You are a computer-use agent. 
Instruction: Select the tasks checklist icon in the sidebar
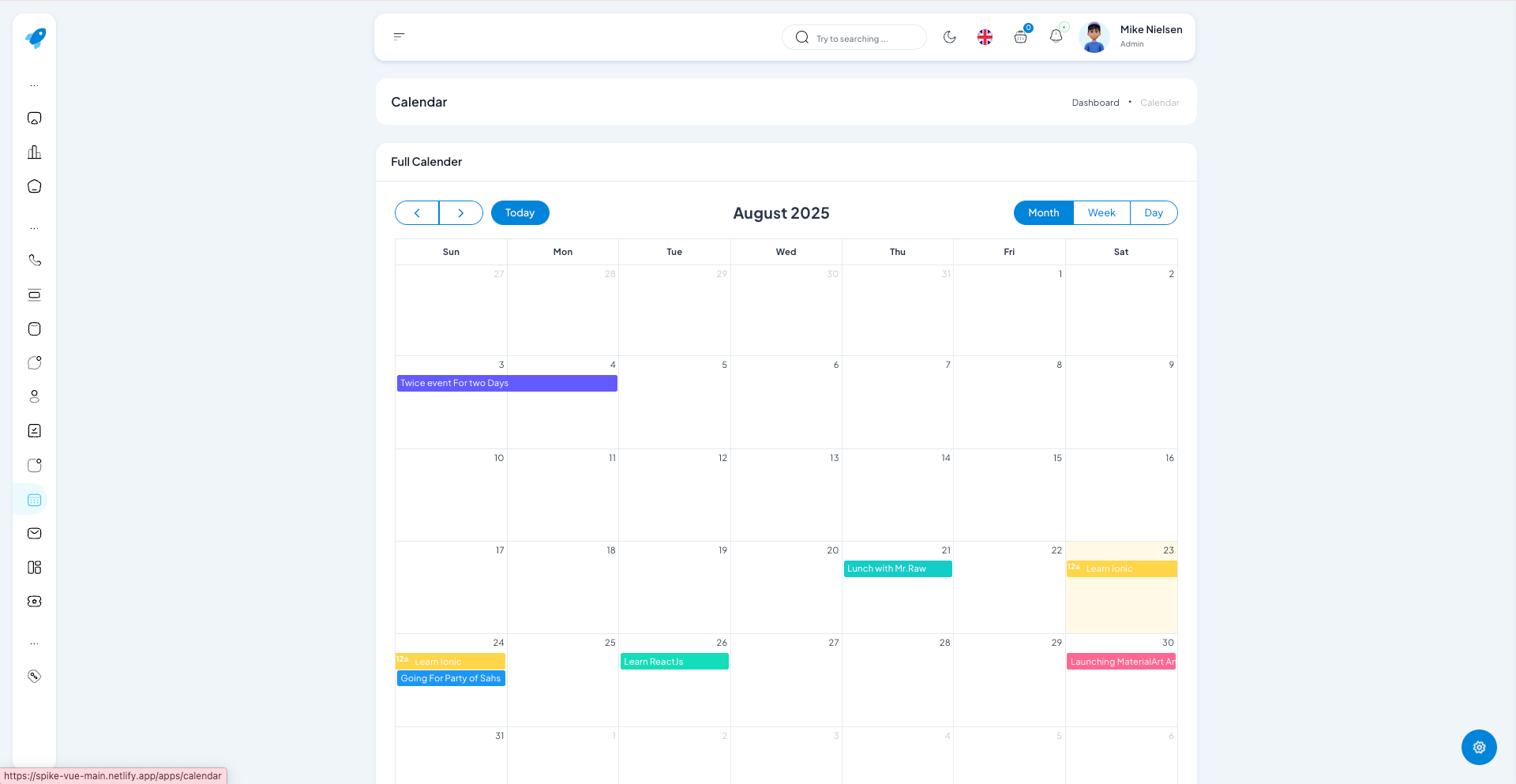[34, 430]
